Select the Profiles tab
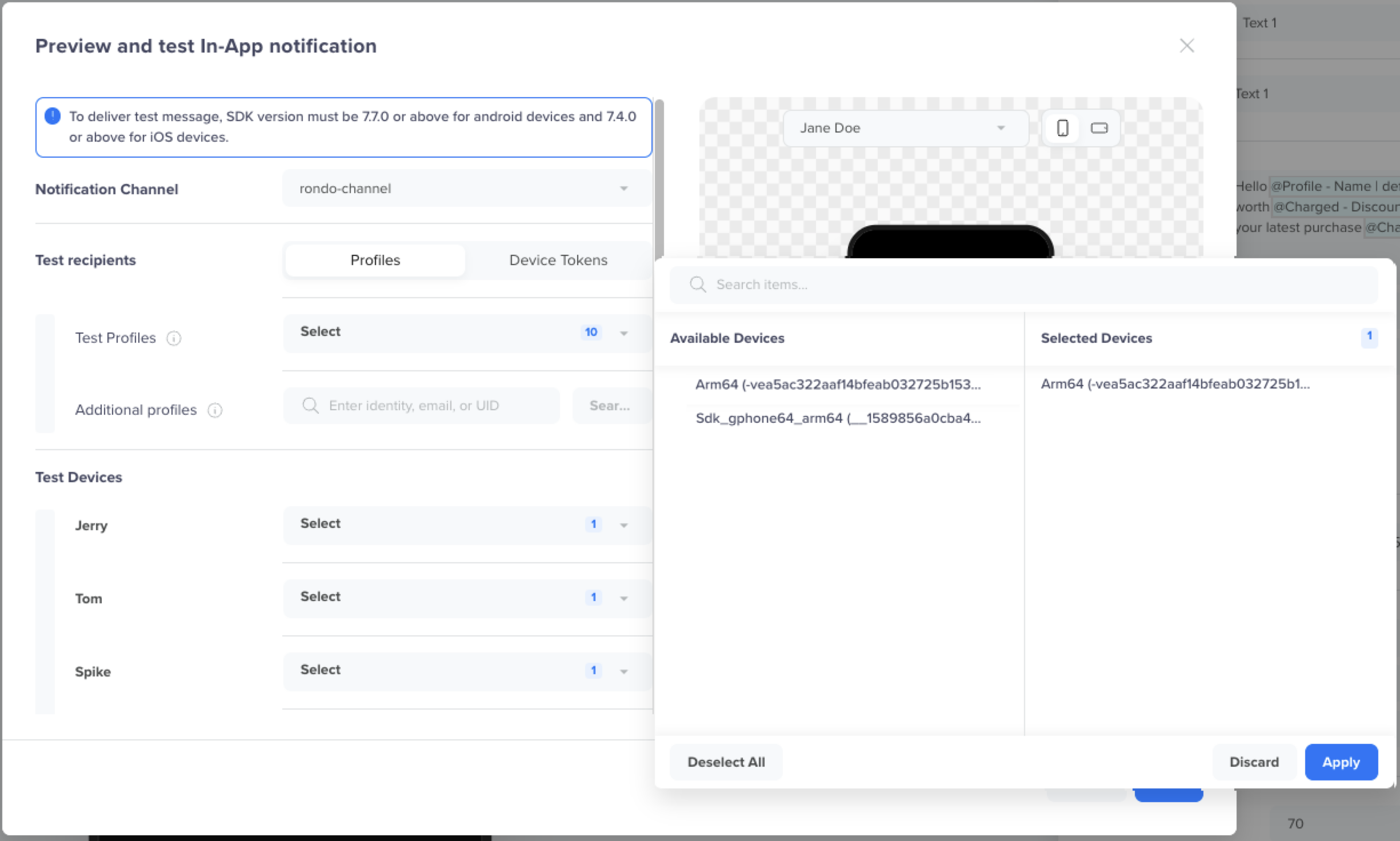 [x=375, y=261]
